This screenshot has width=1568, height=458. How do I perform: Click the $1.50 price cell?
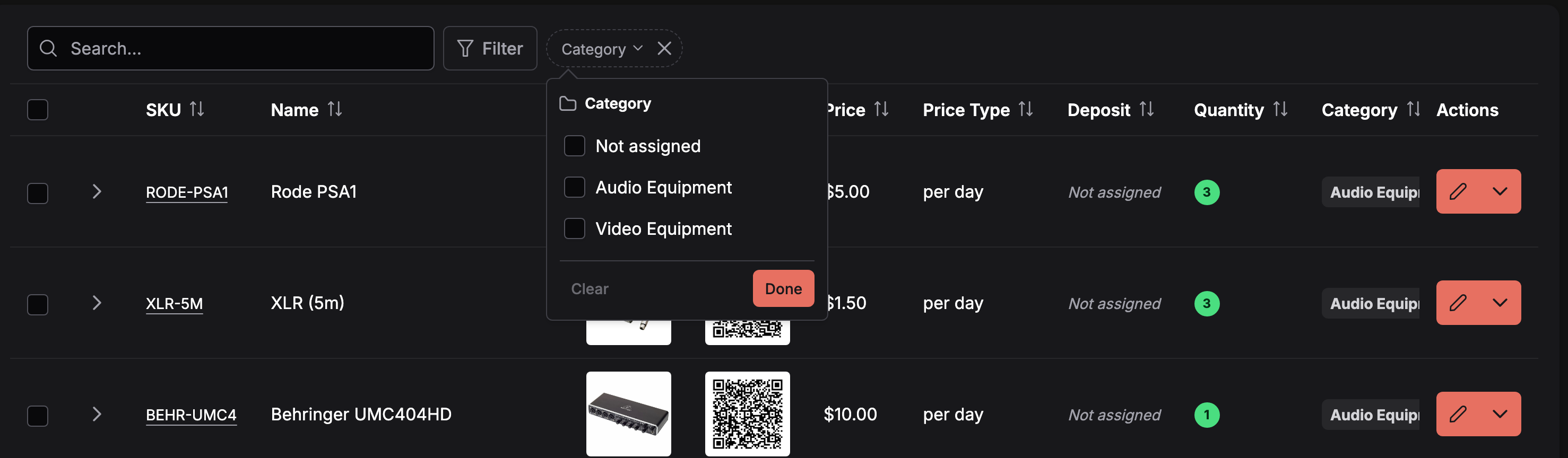click(847, 304)
